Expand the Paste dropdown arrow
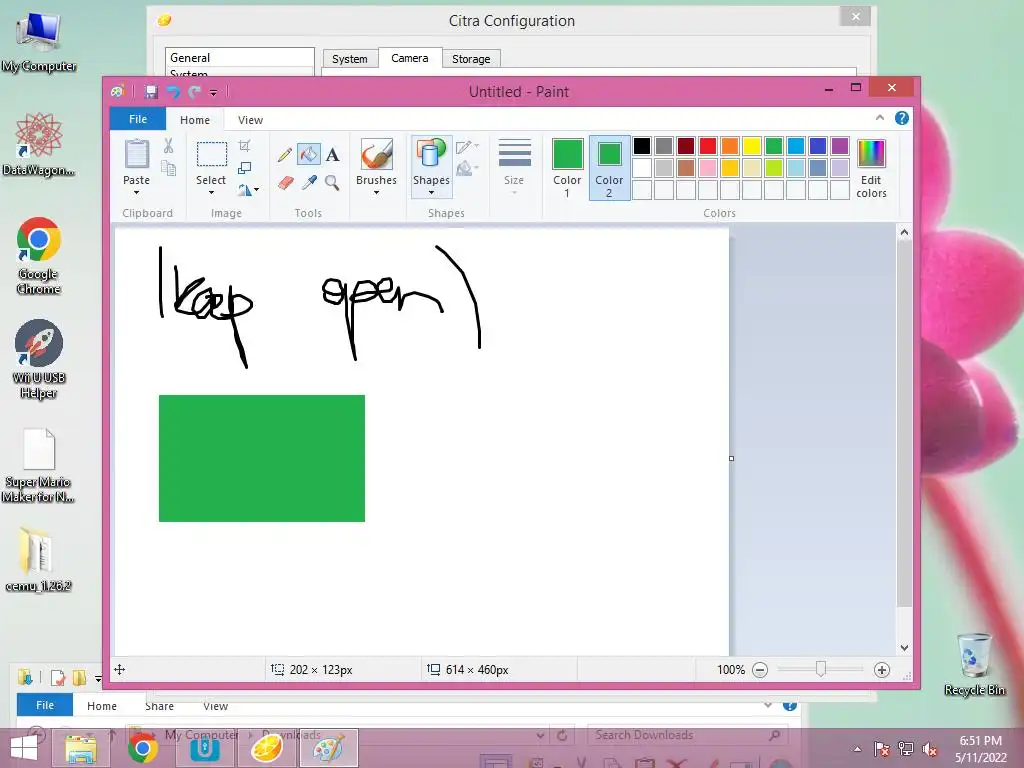1024x768 pixels. coord(136,193)
